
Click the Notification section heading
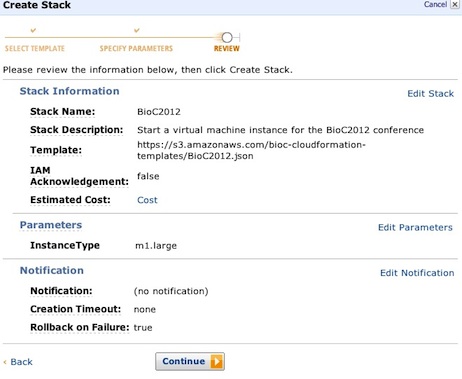coord(52,271)
